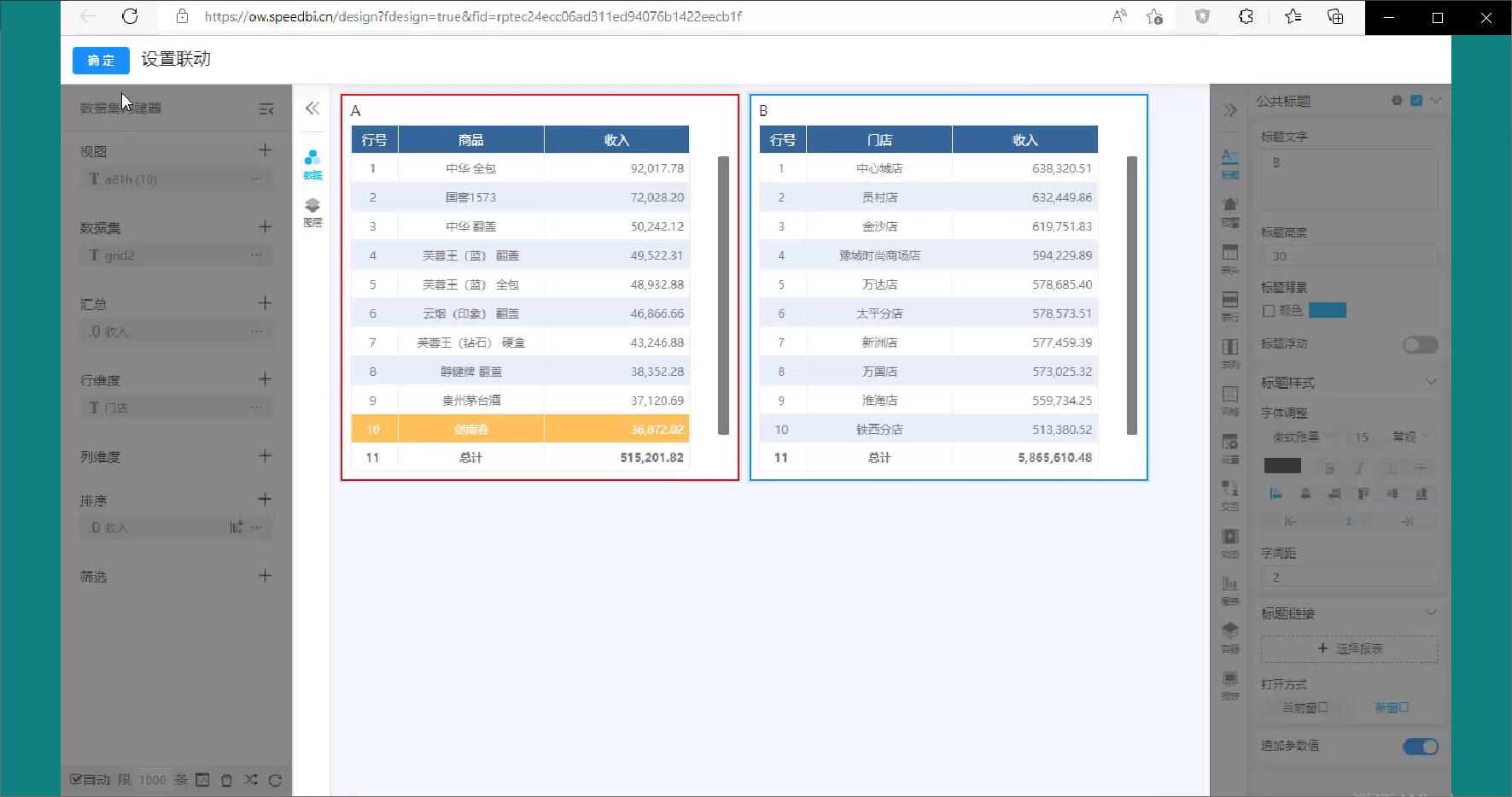Collapse the 公共标题 section chevron
The image size is (1512, 797).
[x=1436, y=100]
